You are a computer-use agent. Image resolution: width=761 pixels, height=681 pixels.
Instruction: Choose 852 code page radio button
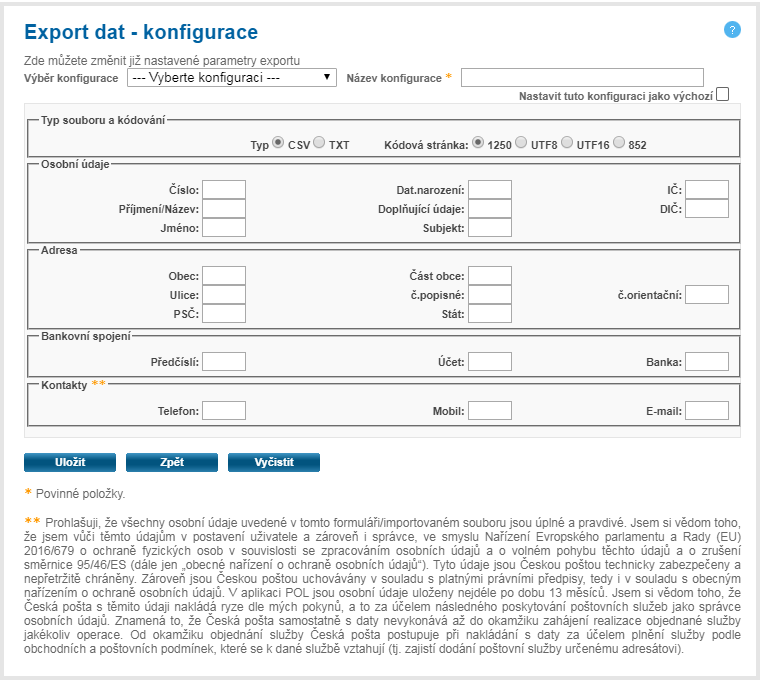click(x=619, y=143)
